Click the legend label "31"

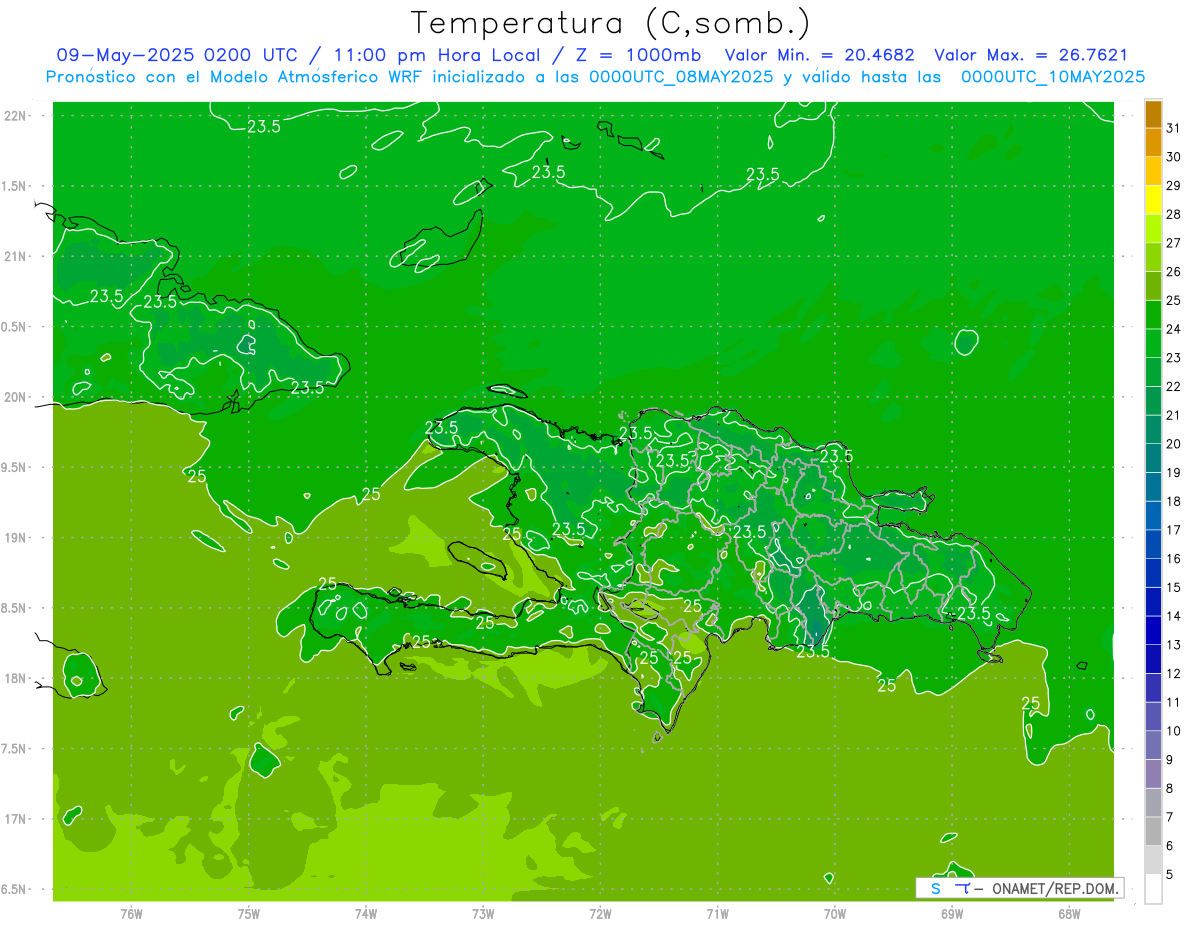point(1174,129)
